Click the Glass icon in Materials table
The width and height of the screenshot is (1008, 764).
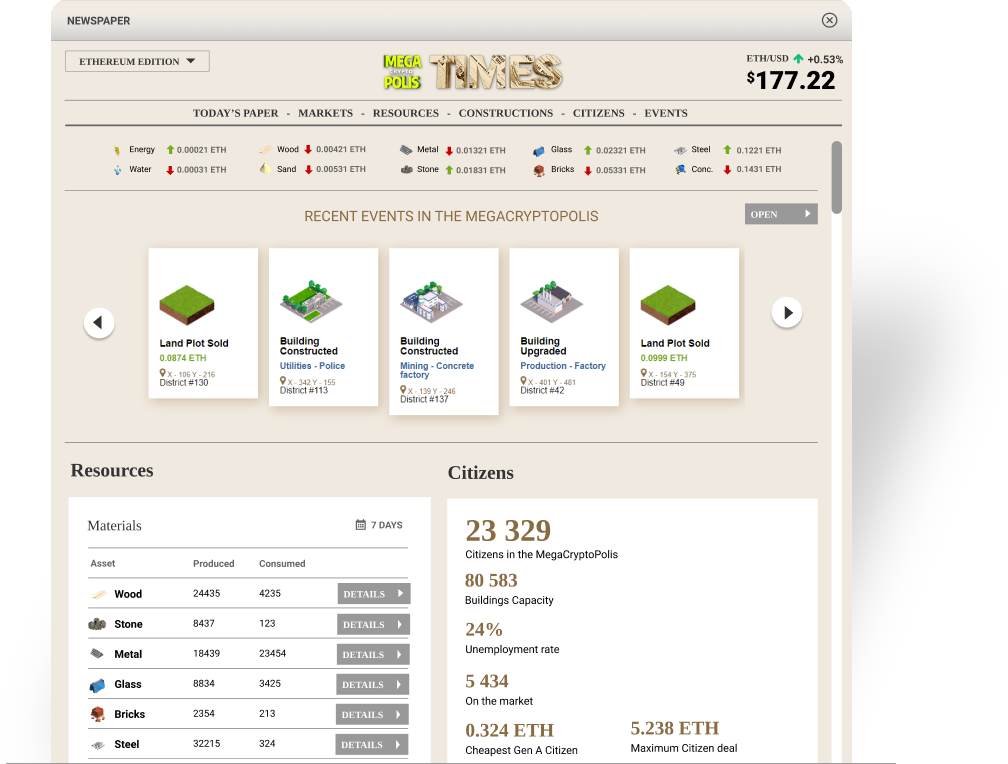coord(97,685)
